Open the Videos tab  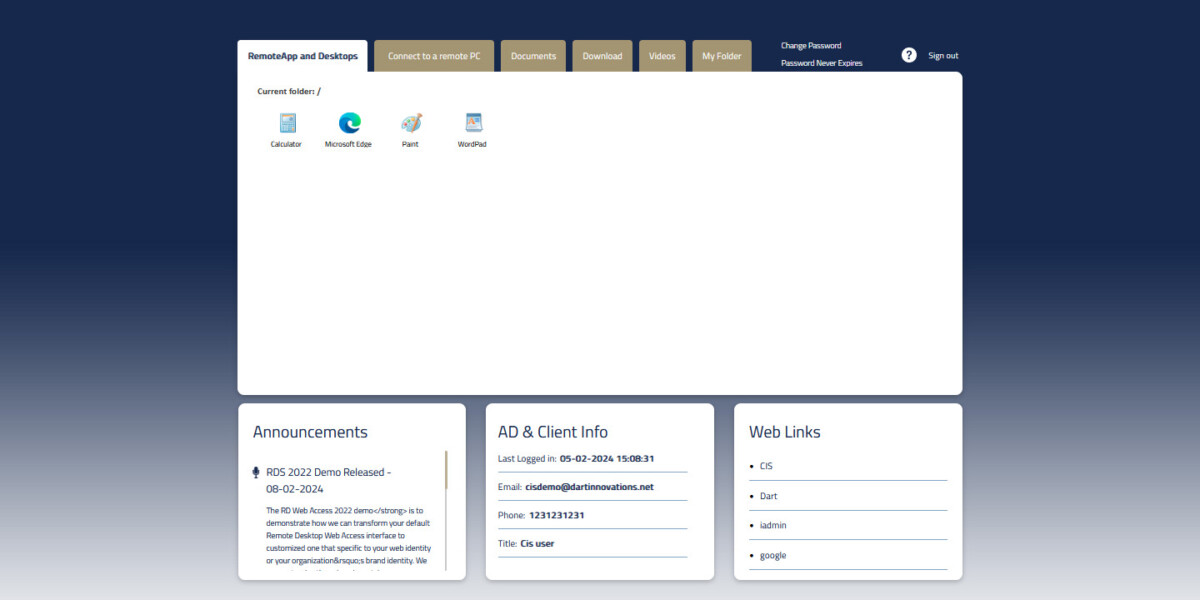pyautogui.click(x=662, y=56)
